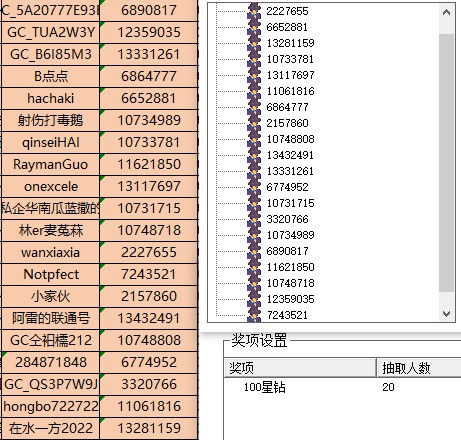Select spreadsheet cell with ID 13331261
Image resolution: width=461 pixels, height=440 pixels.
149,54
